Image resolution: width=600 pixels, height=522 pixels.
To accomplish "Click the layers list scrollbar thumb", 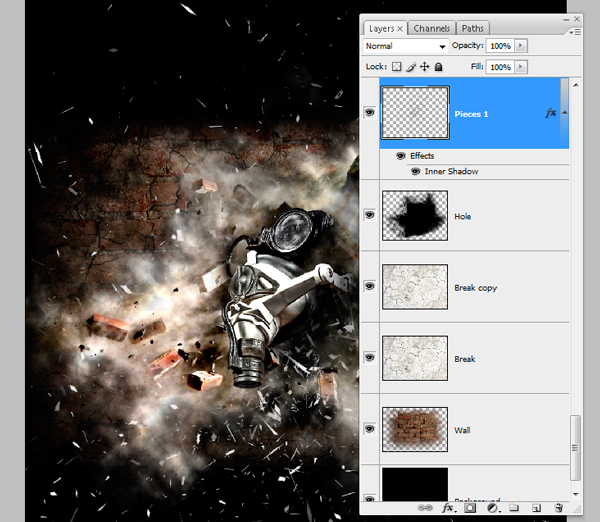I will pyautogui.click(x=575, y=448).
